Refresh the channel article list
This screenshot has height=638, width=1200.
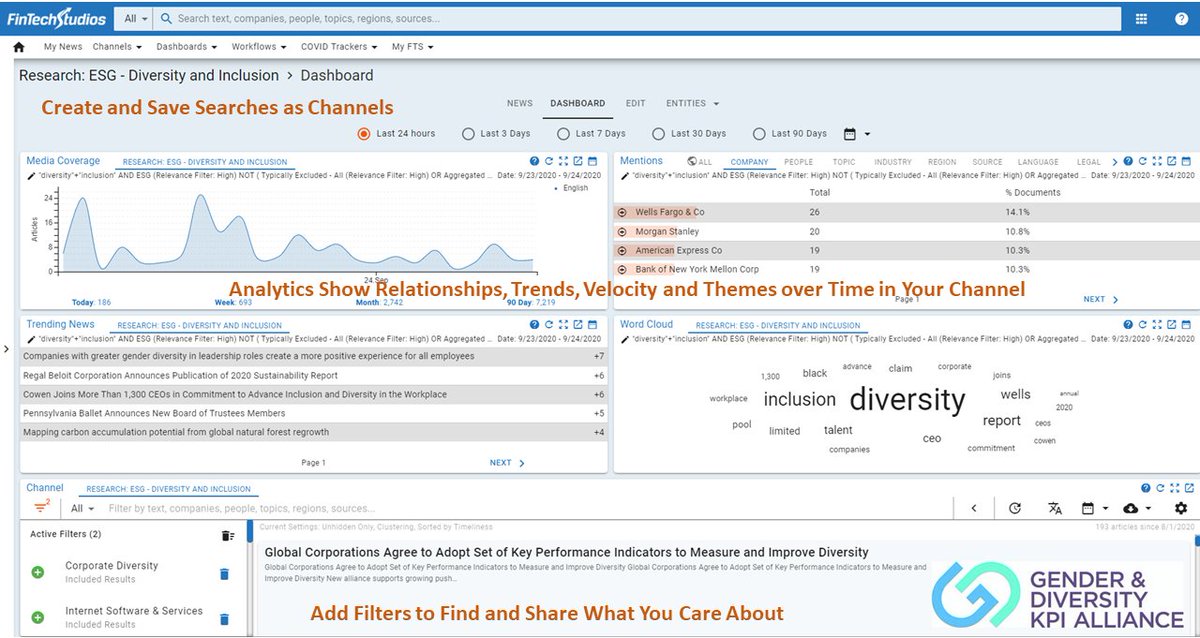coord(1015,508)
